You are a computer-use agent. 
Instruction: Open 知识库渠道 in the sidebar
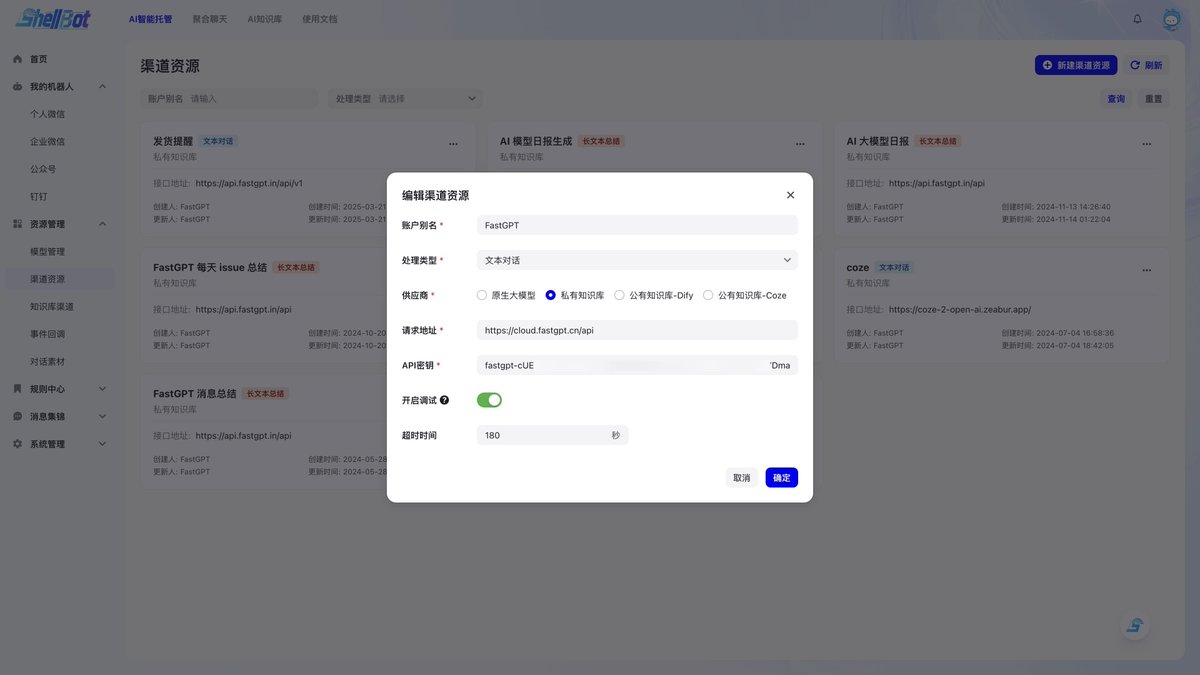(x=60, y=306)
